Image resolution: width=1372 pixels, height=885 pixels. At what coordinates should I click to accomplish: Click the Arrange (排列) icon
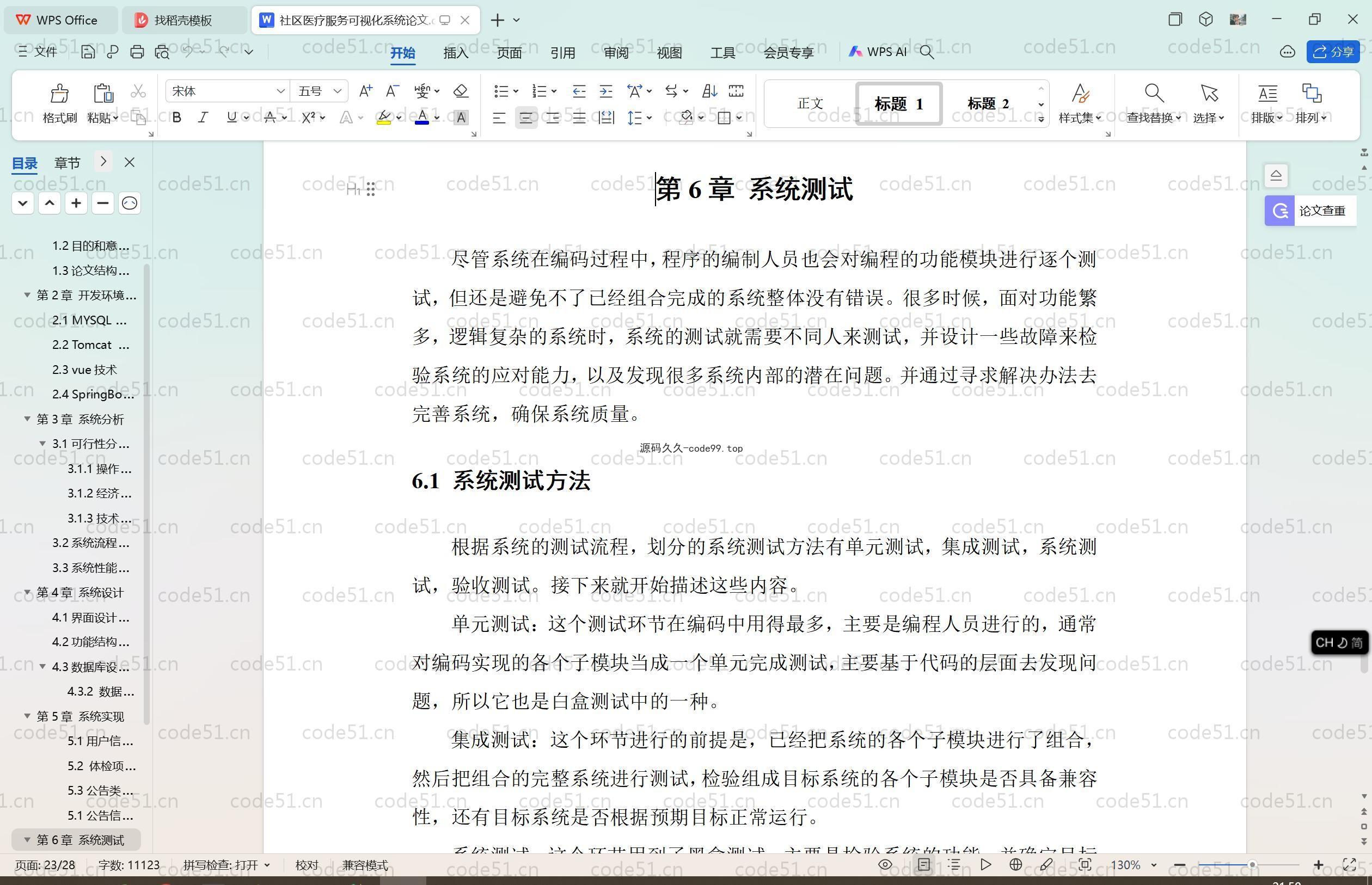pos(1312,93)
